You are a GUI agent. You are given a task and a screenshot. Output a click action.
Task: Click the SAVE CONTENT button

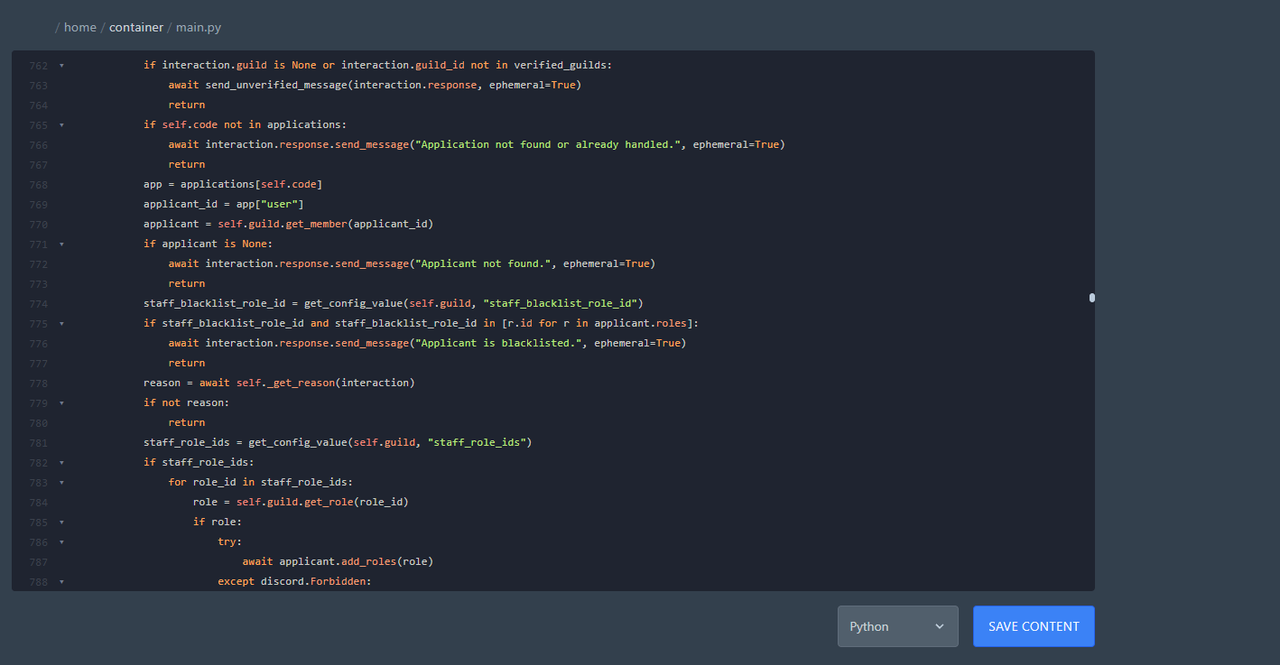[x=1034, y=626]
